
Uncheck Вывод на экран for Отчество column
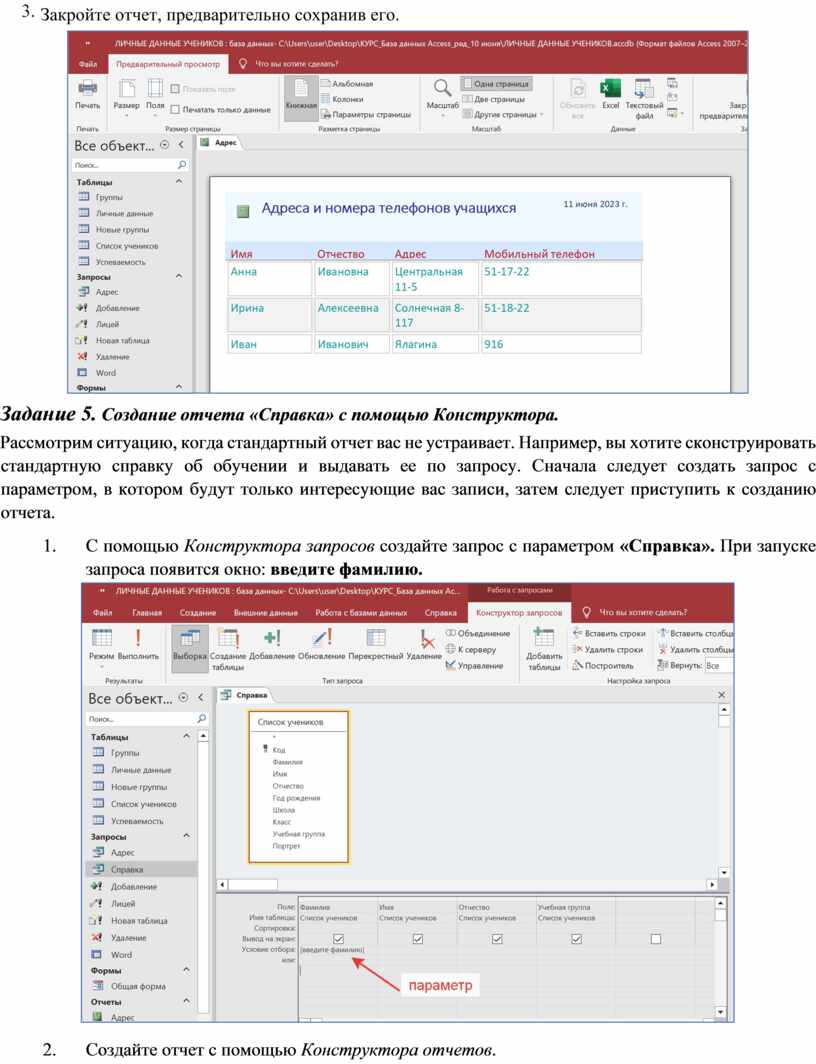(x=497, y=938)
